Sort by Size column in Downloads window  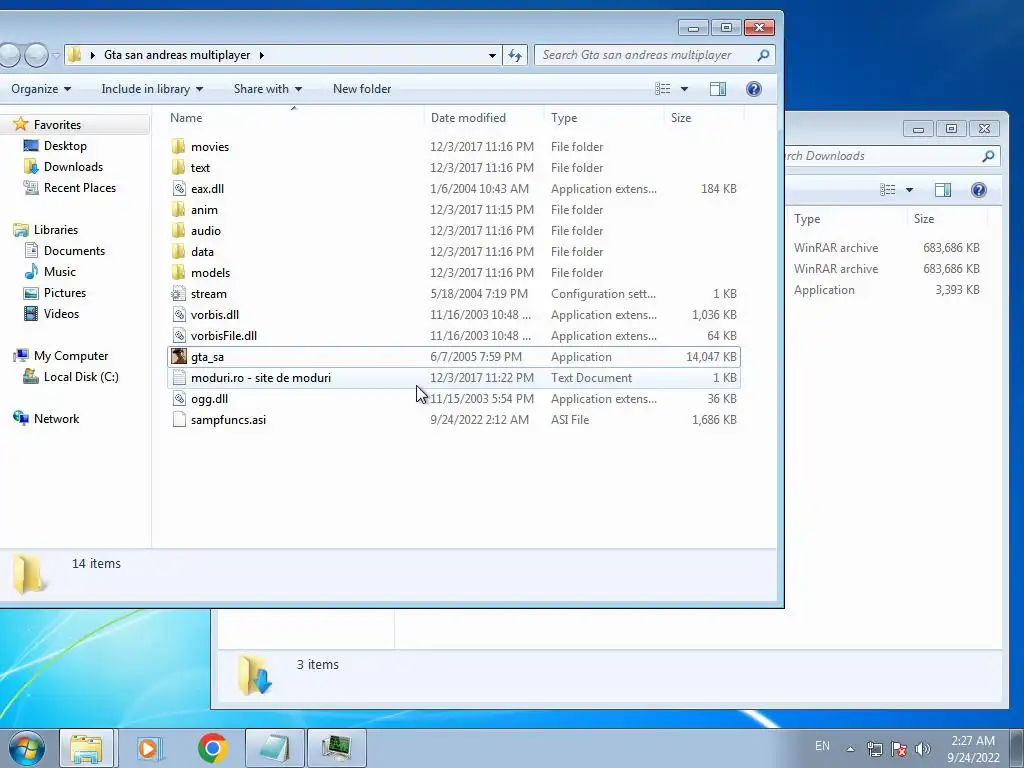click(923, 219)
